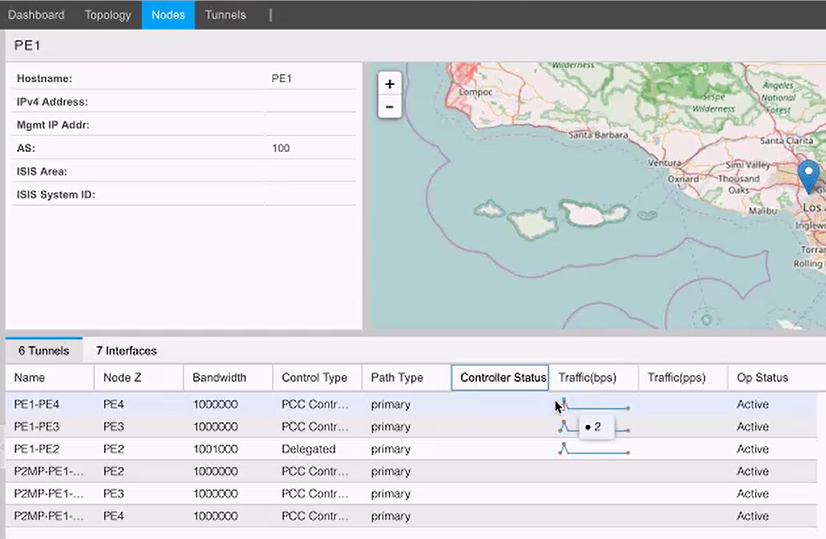The image size is (826, 539).
Task: Switch to the Topology tab
Action: [108, 15]
